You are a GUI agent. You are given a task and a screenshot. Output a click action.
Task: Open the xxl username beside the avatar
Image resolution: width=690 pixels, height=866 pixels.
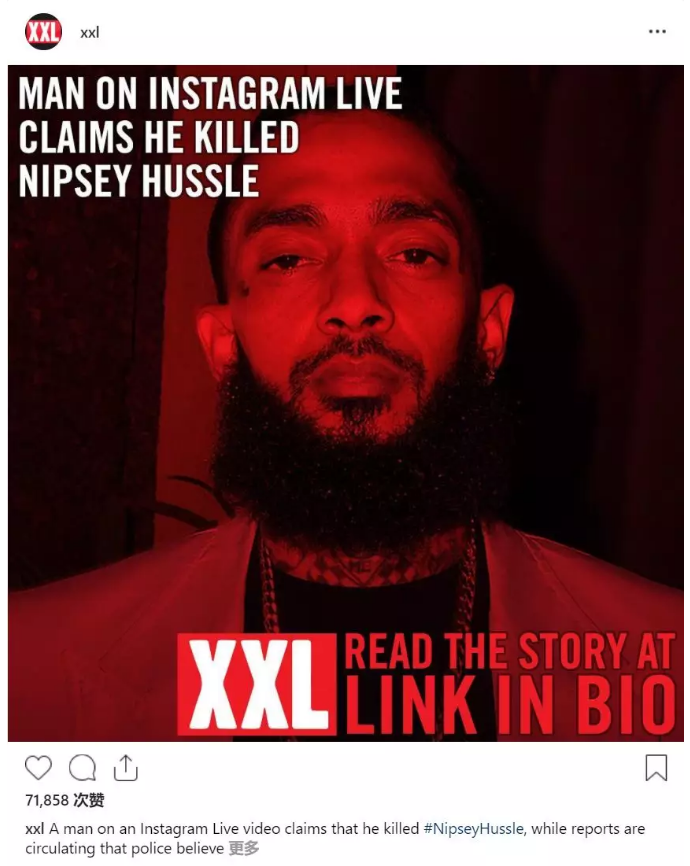click(x=89, y=33)
